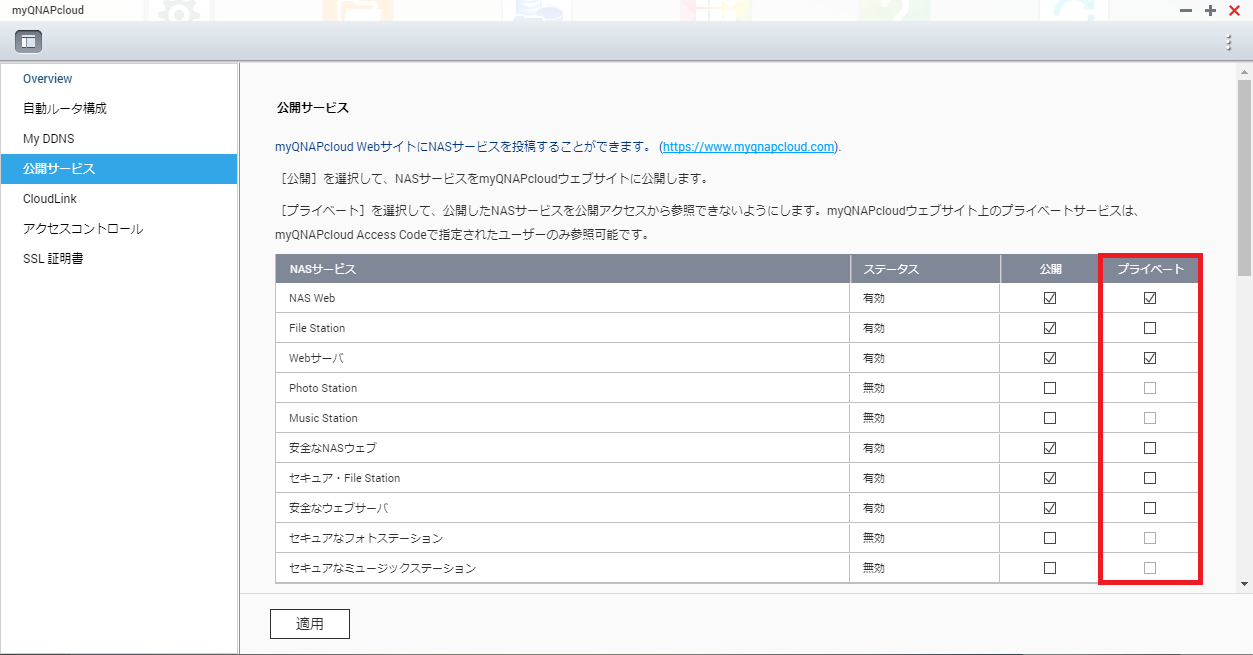
Task: Close the myQNAPcloud window
Action: tap(1234, 10)
